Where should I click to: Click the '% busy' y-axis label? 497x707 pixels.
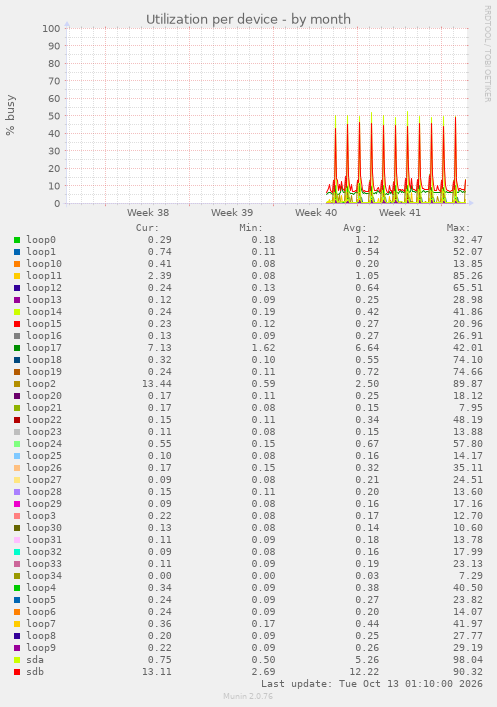(10, 115)
